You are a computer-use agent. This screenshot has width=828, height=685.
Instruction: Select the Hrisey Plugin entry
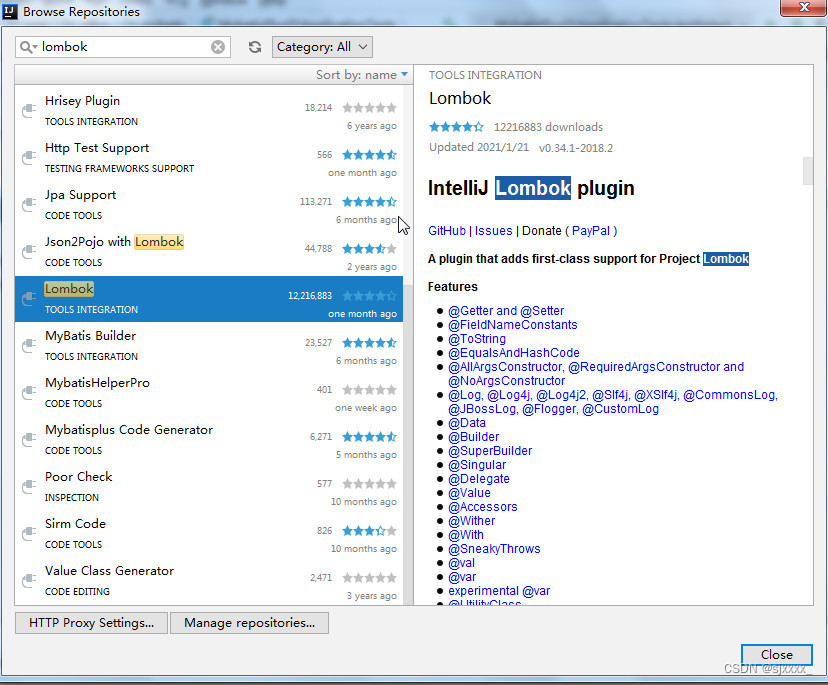(209, 111)
